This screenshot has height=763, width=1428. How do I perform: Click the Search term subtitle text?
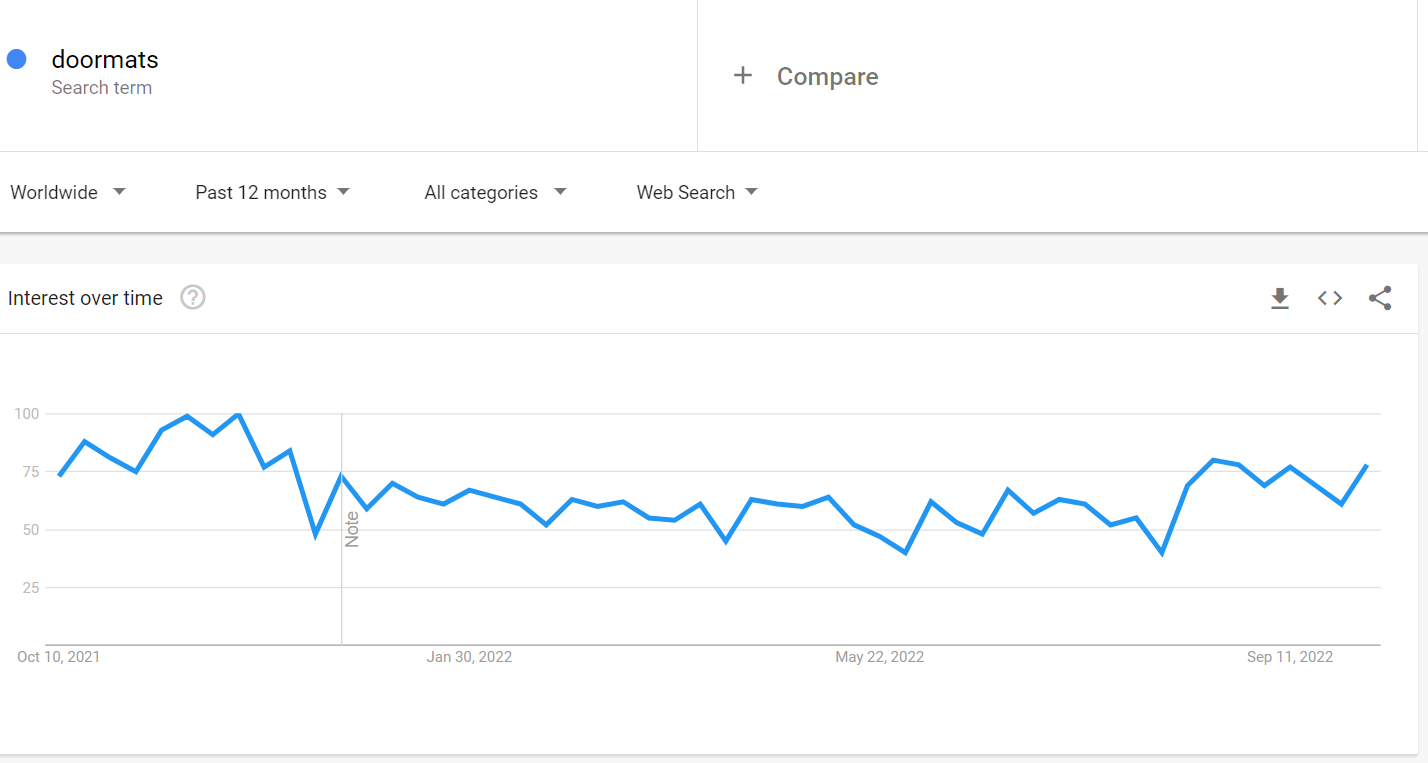[102, 88]
